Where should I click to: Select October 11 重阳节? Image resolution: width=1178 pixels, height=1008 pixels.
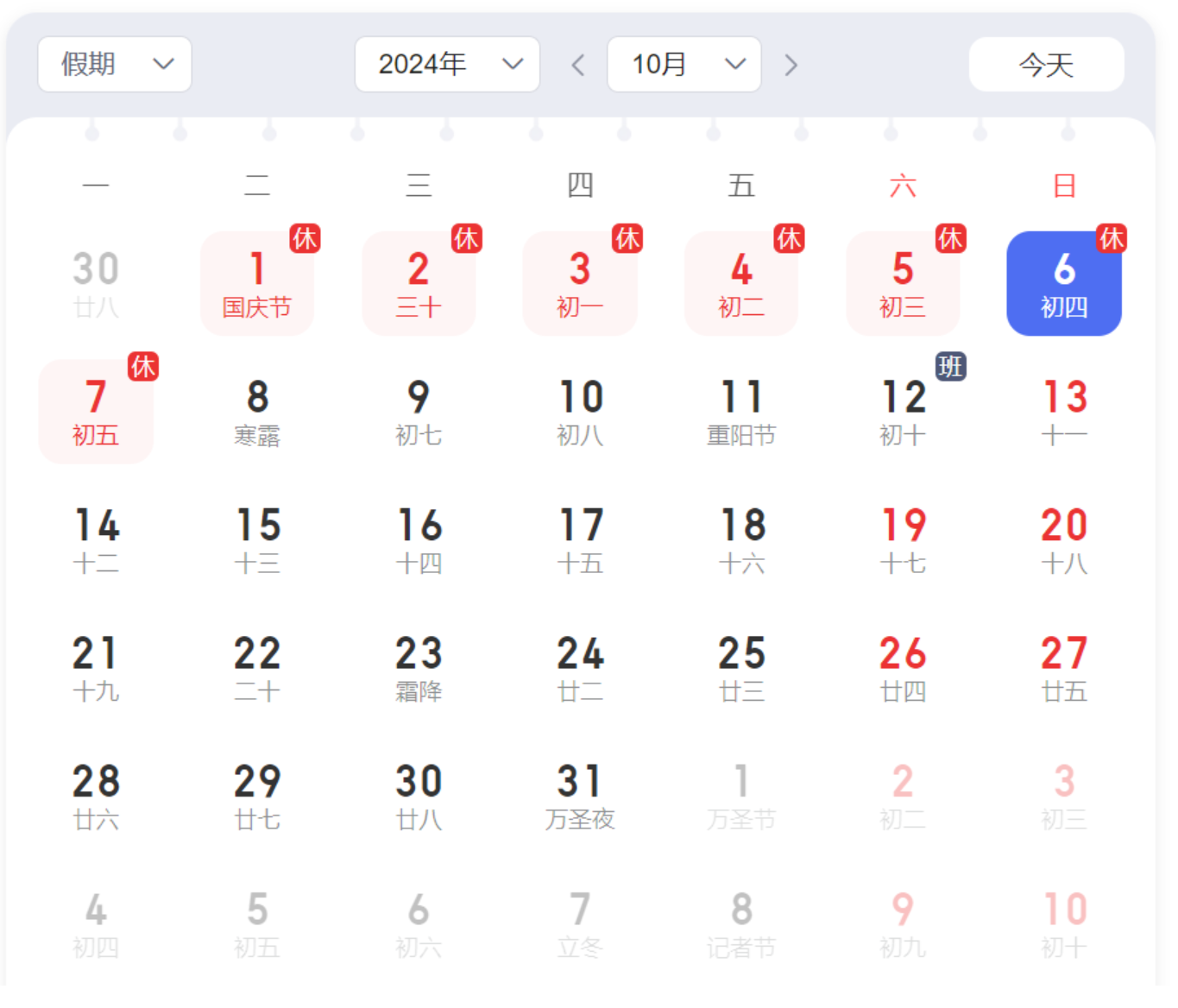(x=741, y=412)
